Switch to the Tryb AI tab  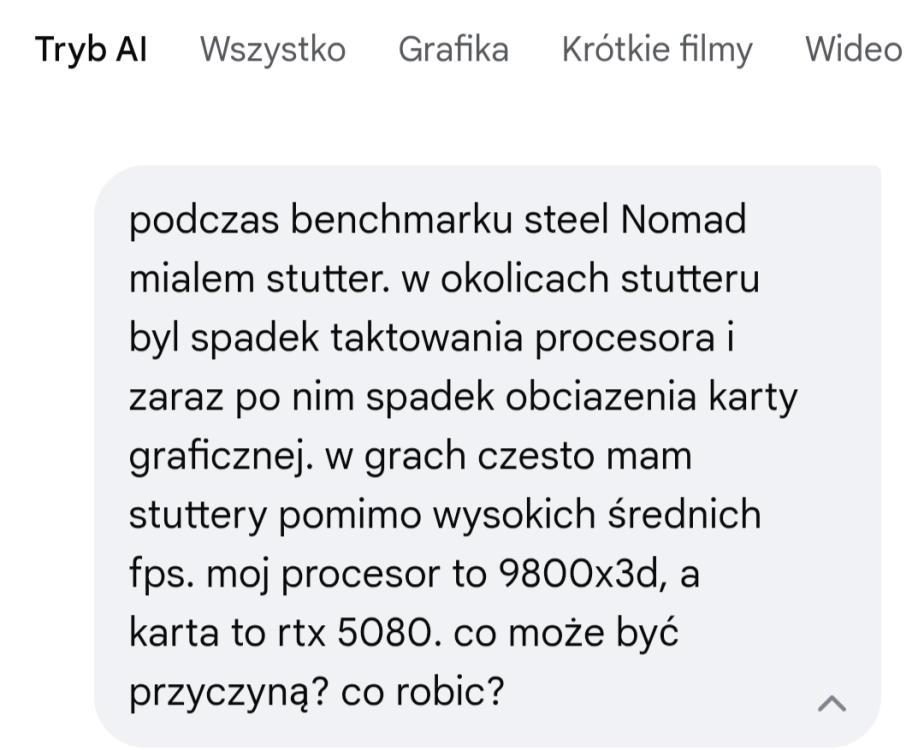point(91,49)
